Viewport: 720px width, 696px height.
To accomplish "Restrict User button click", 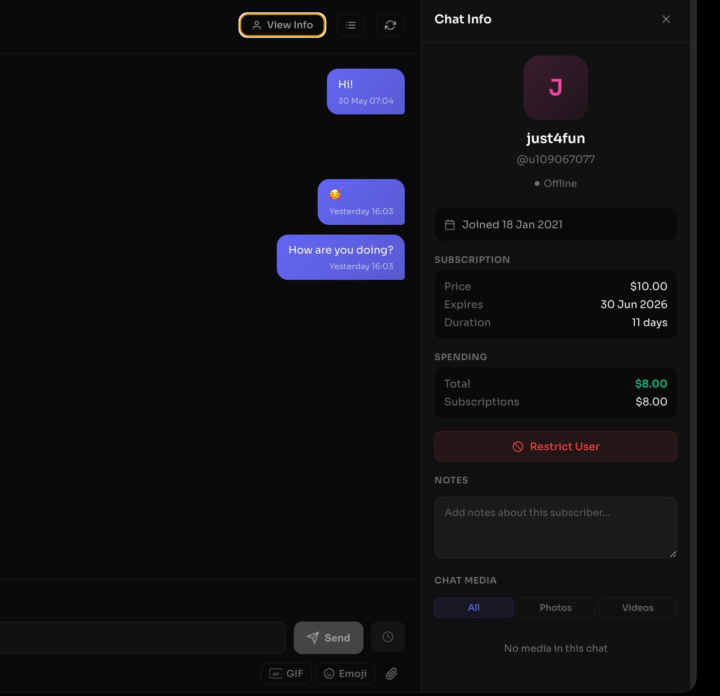I will [556, 446].
